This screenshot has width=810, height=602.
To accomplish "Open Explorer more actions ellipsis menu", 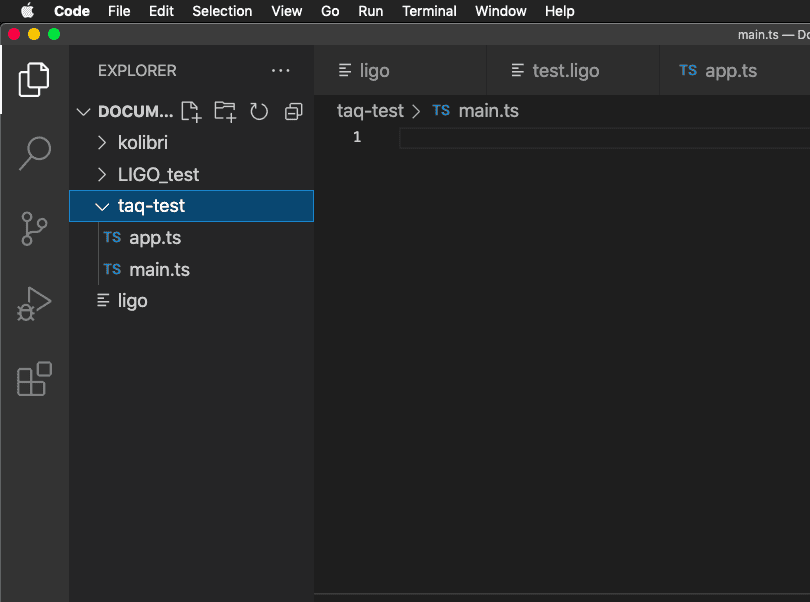I will [280, 71].
